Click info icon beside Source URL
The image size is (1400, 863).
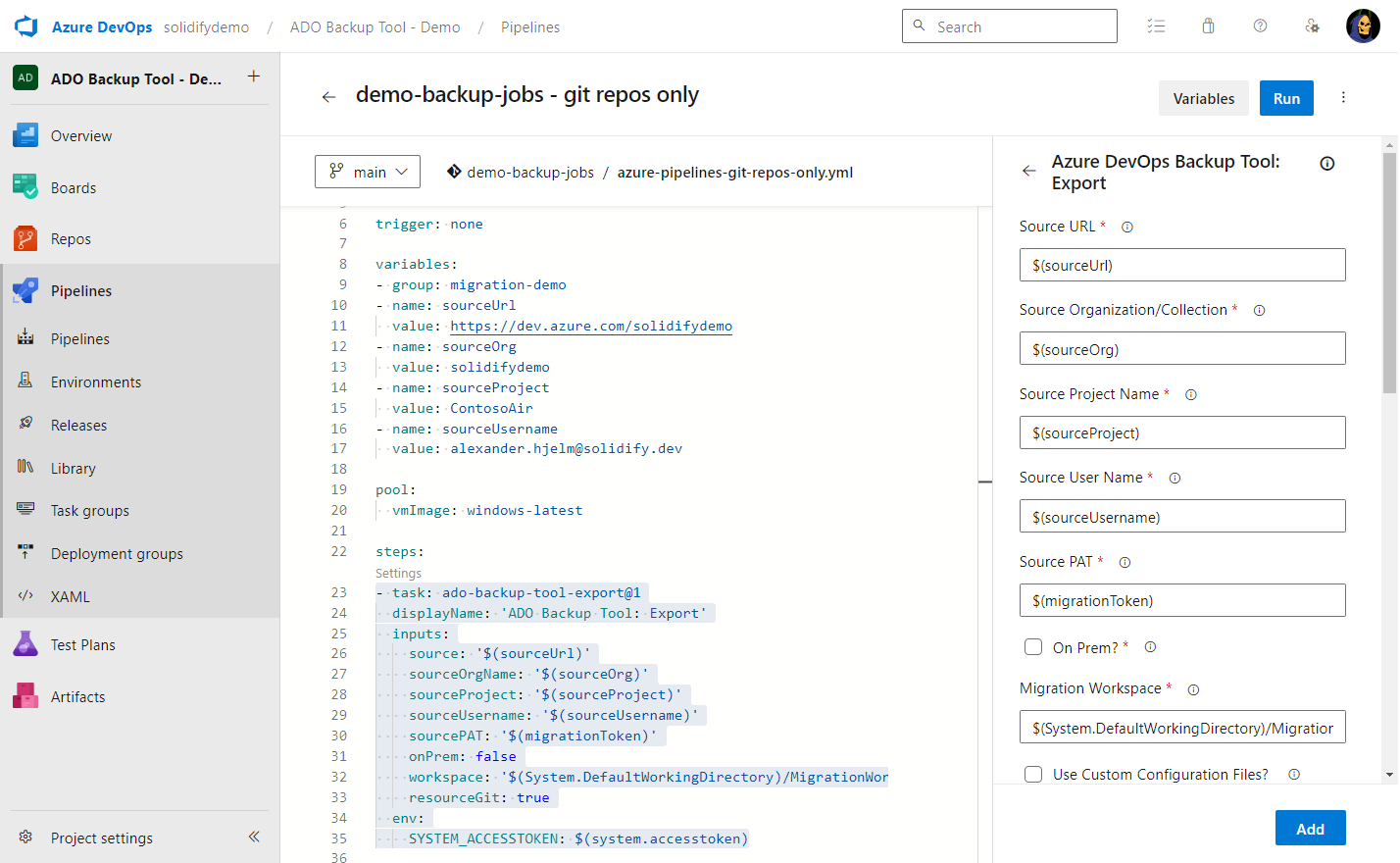(x=1127, y=227)
